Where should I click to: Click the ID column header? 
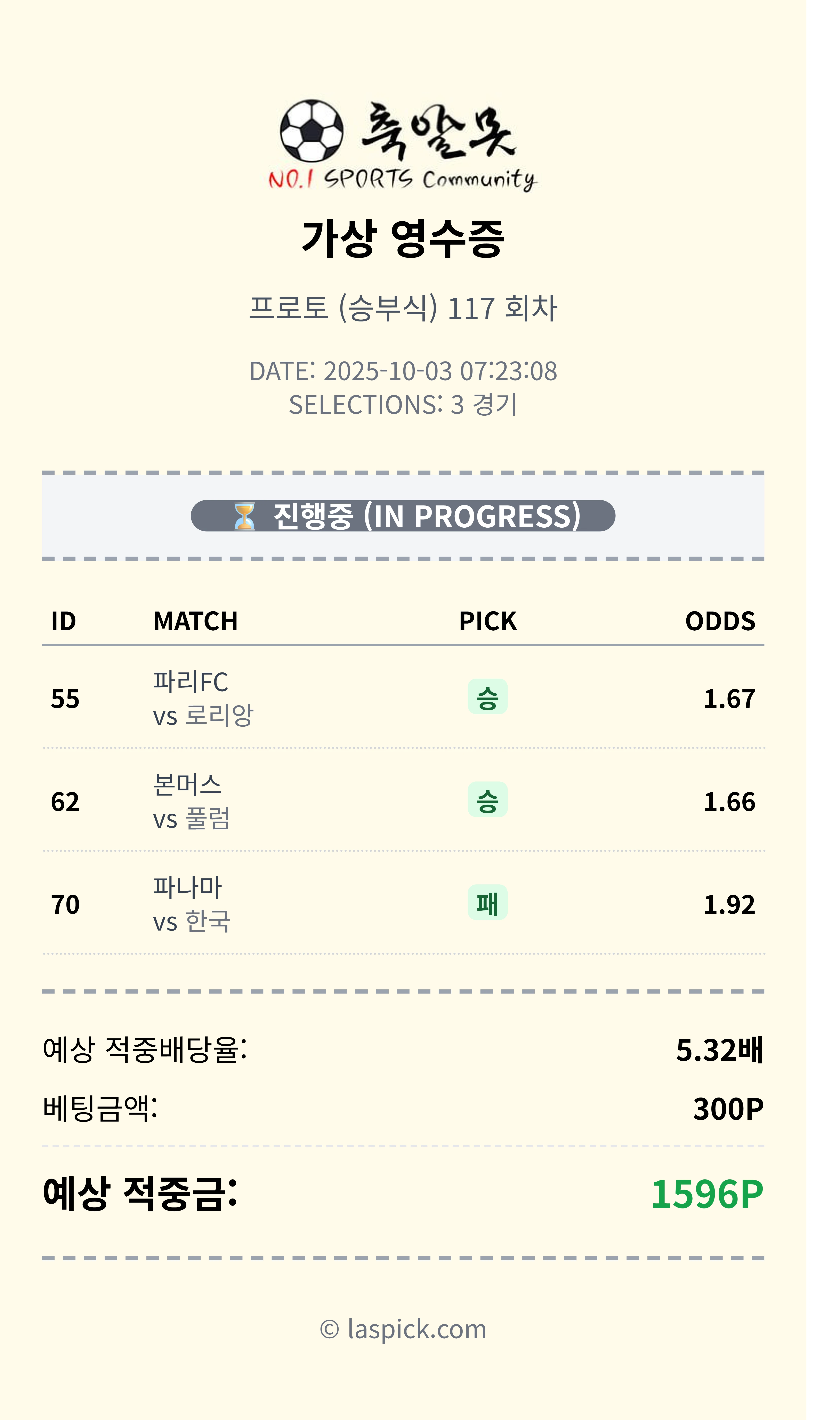pyautogui.click(x=63, y=621)
